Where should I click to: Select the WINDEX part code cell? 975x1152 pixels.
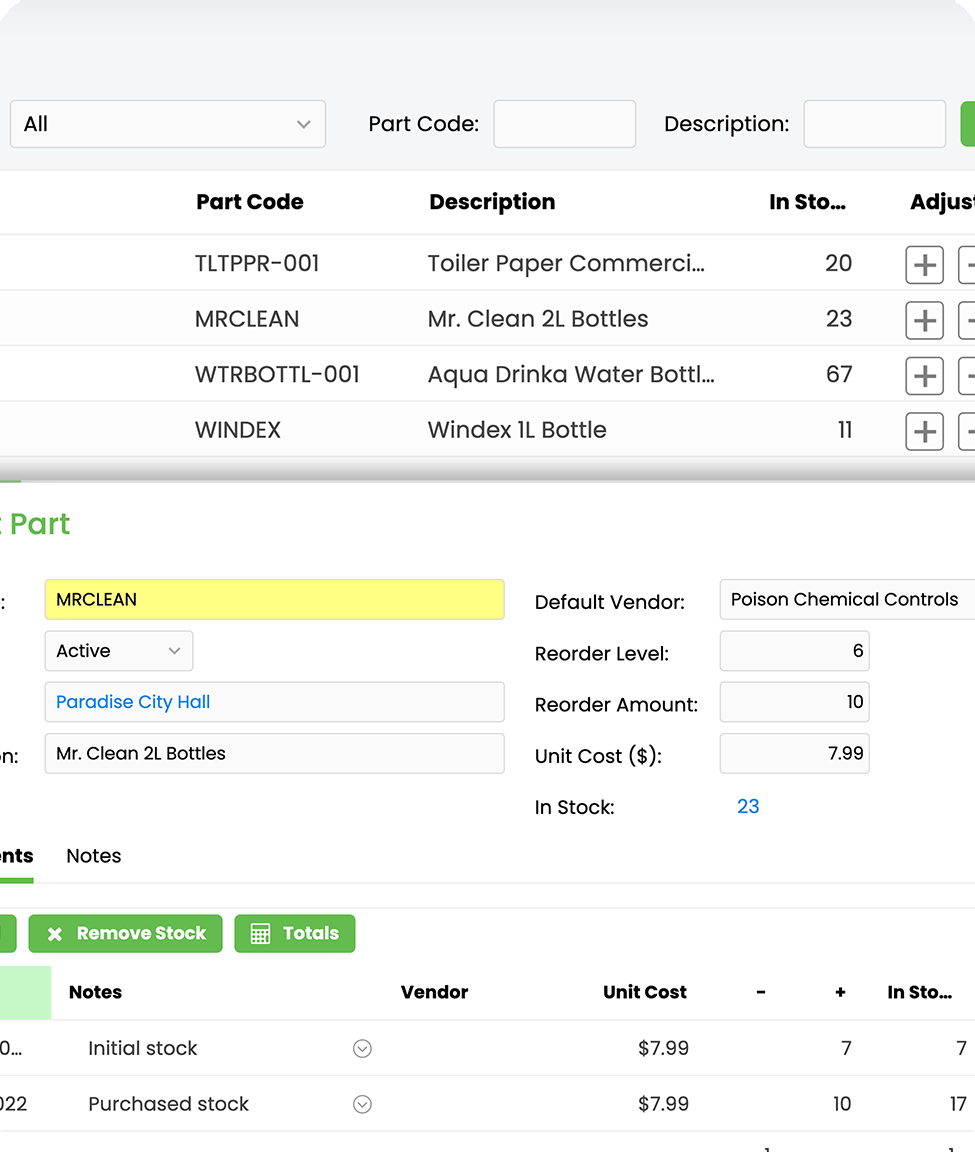(x=238, y=431)
